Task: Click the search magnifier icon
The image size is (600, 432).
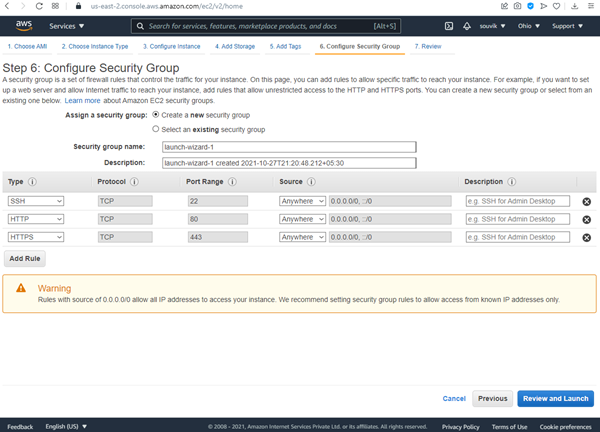Action: 140,26
